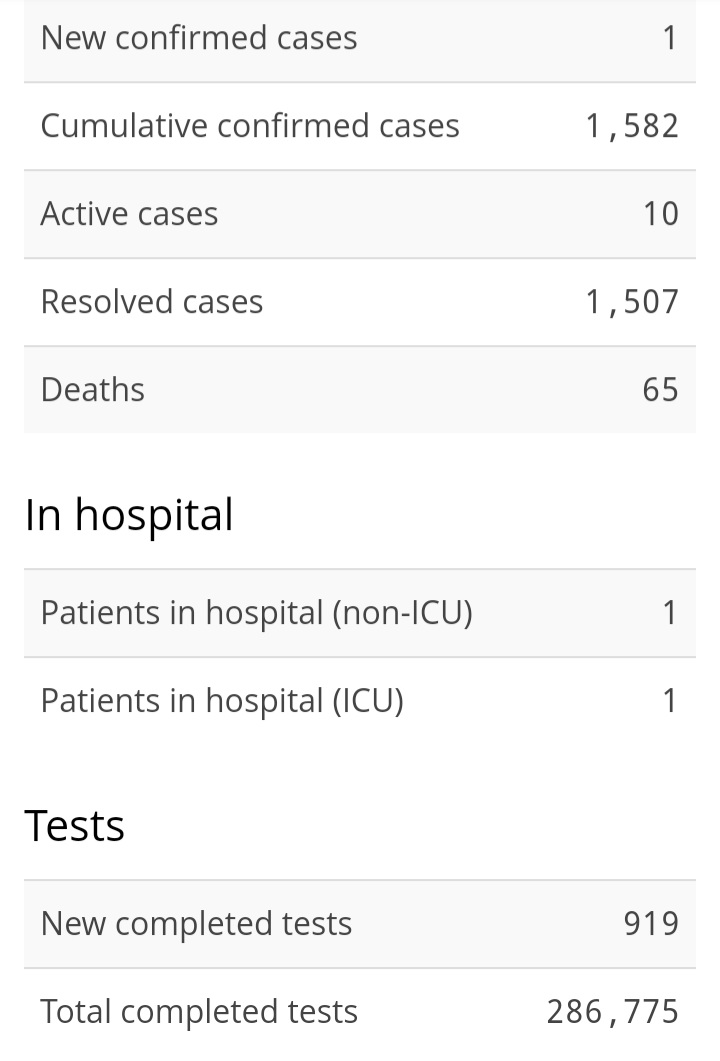Screen dimensions: 720x1061
Task: Click the Active cases value 10
Action: (660, 214)
